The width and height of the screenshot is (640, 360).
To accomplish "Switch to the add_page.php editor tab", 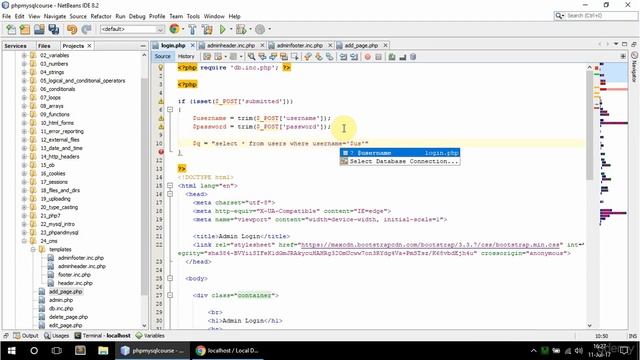I will 361,45.
